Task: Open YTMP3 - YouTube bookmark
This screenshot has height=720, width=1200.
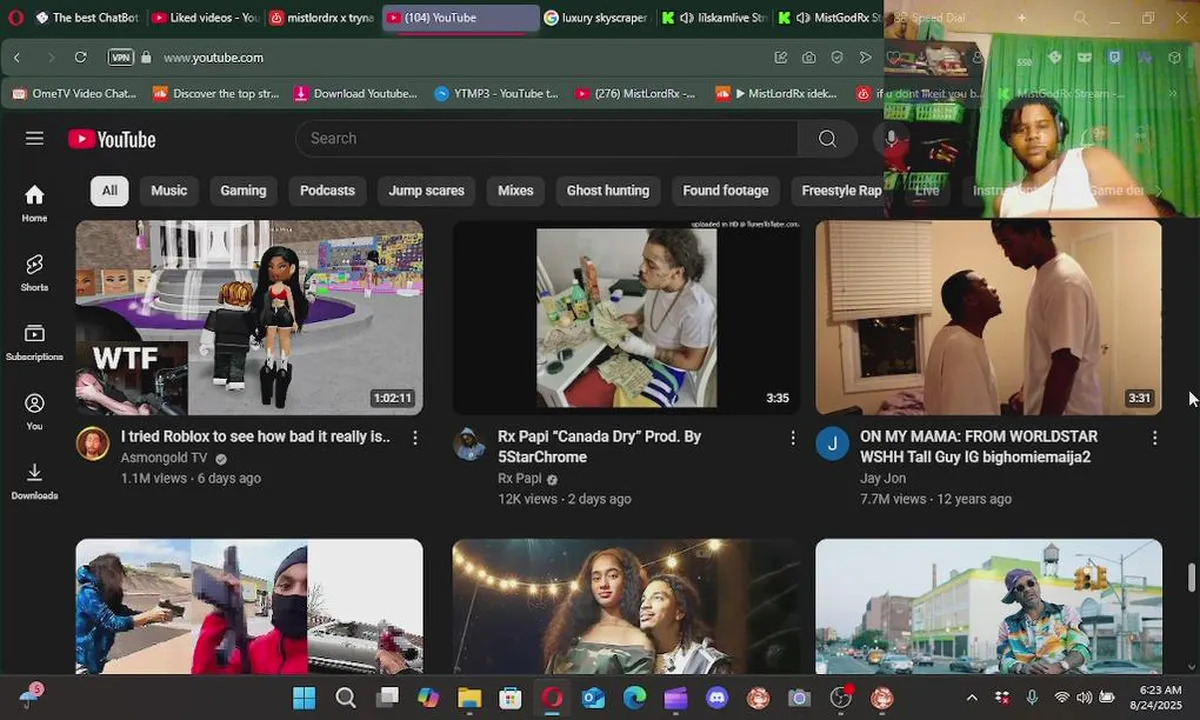Action: coord(497,94)
